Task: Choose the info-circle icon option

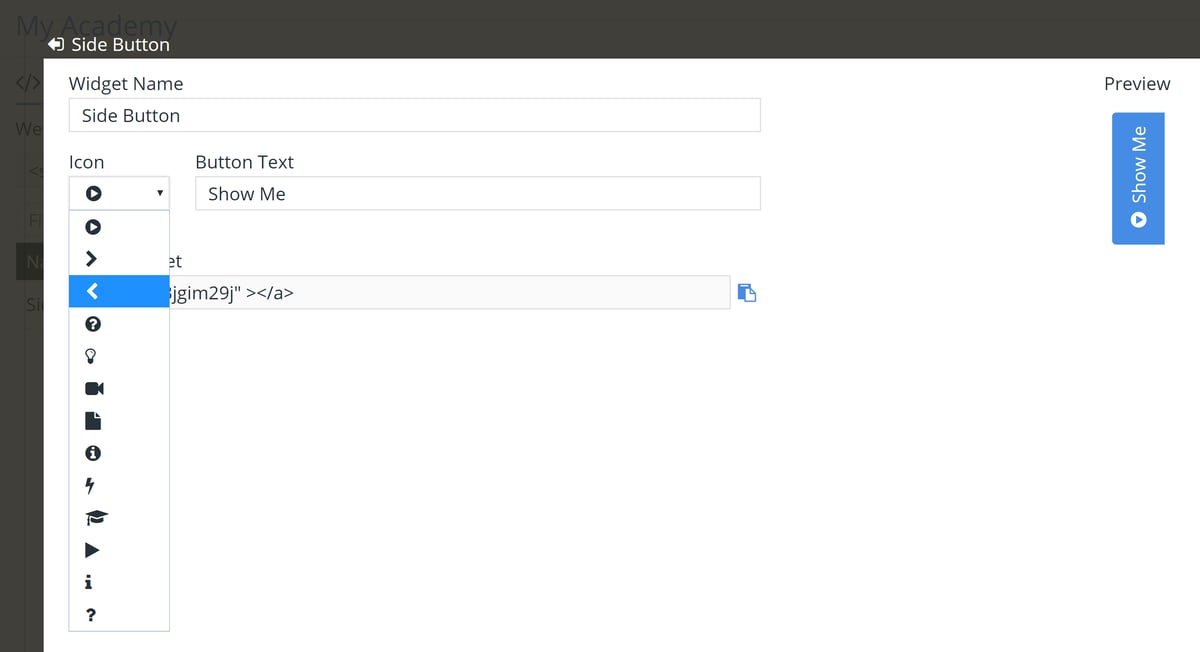Action: pyautogui.click(x=93, y=453)
